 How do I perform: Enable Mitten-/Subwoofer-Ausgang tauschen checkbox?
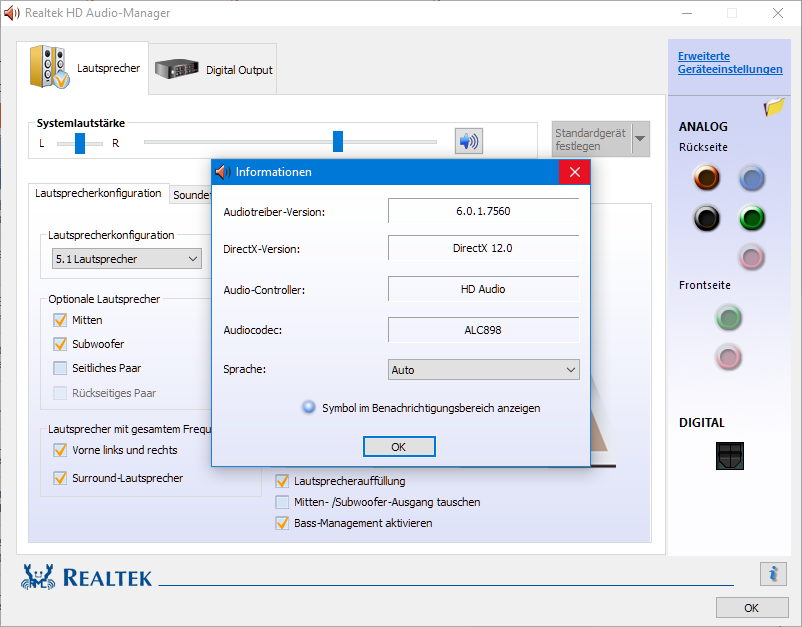[282, 502]
